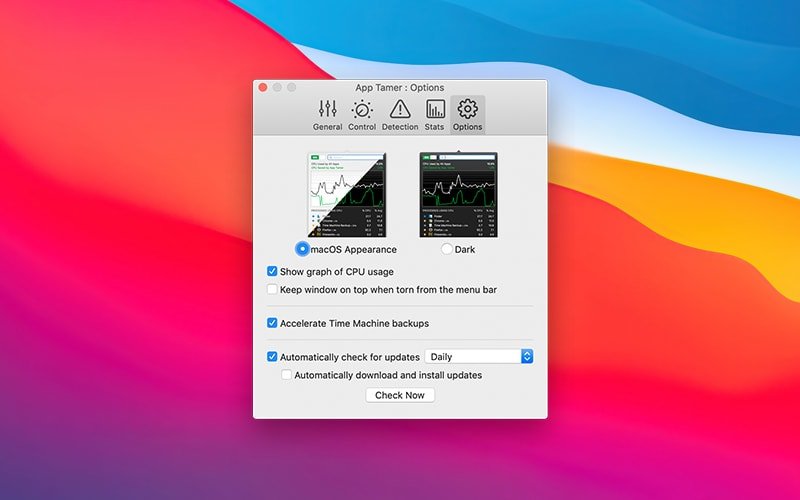The width and height of the screenshot is (800, 500).
Task: Open the General sliders tab
Action: pyautogui.click(x=327, y=115)
